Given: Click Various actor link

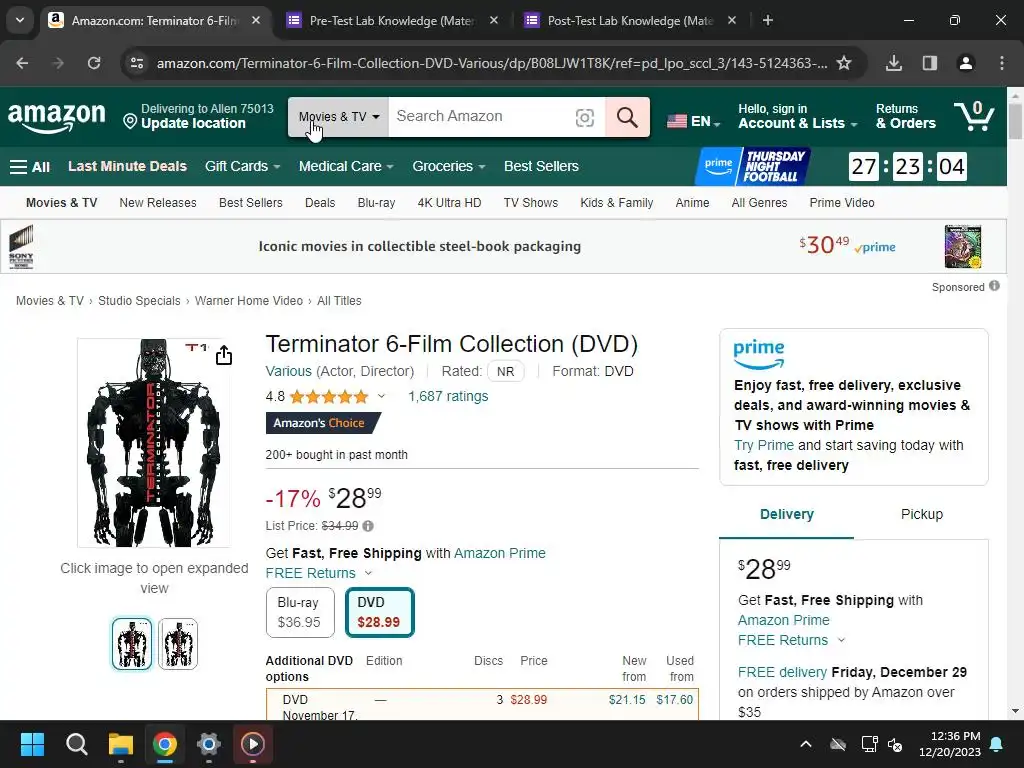Looking at the screenshot, I should (x=288, y=371).
